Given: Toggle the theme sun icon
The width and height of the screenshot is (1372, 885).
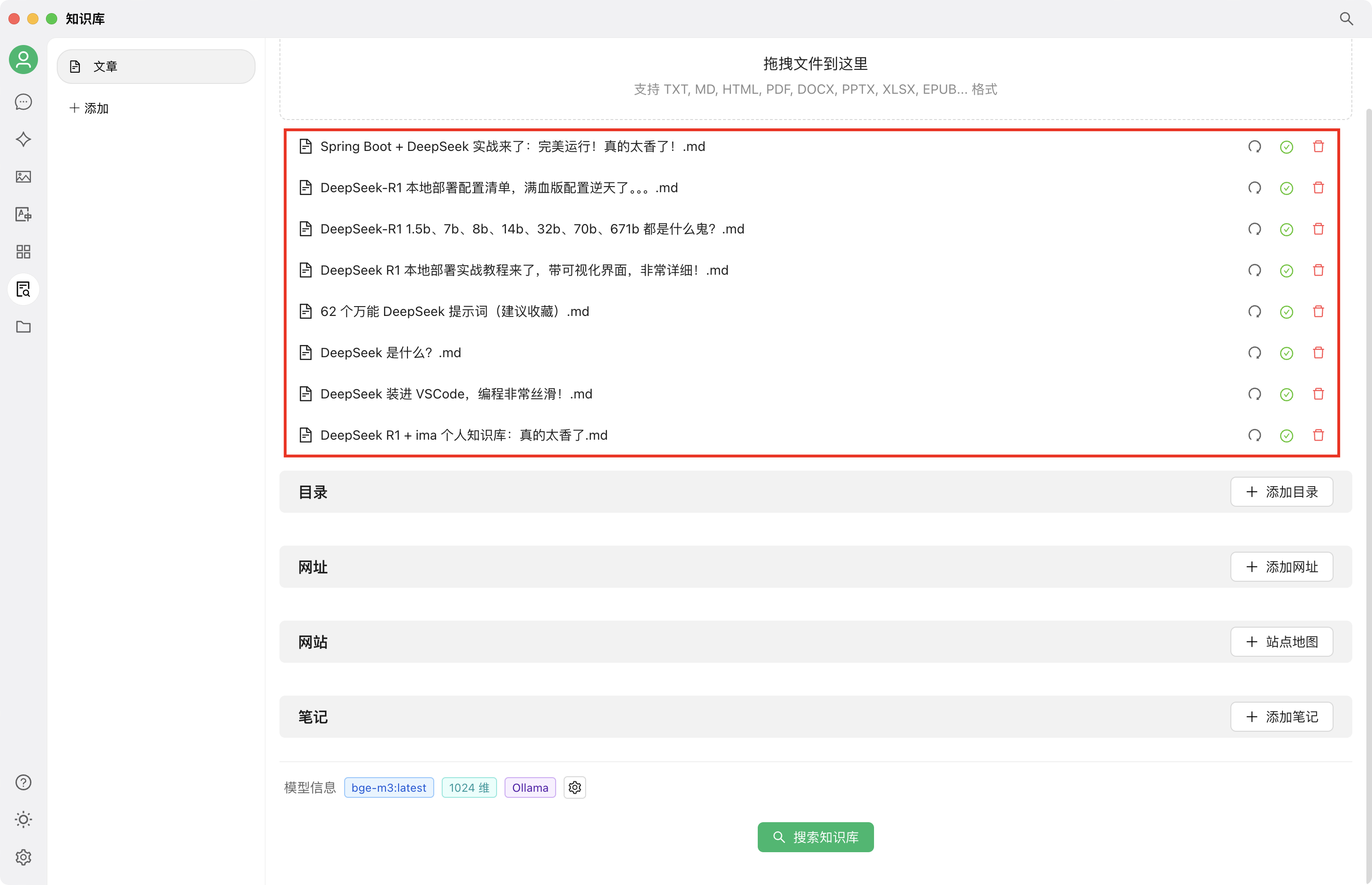Looking at the screenshot, I should tap(23, 819).
